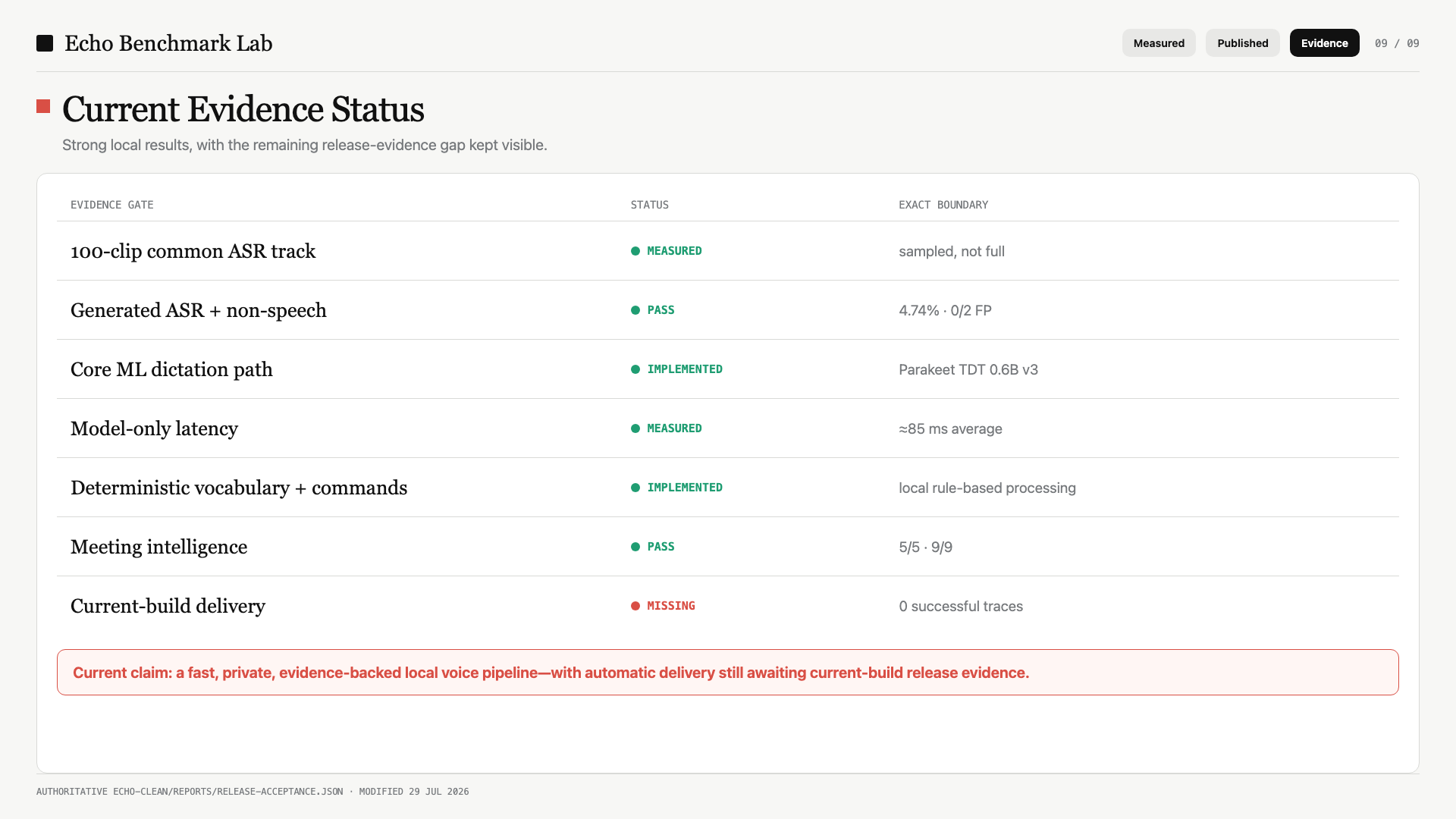1456x819 pixels.
Task: Click the EVIDENCE GATE column header
Action: 112,205
